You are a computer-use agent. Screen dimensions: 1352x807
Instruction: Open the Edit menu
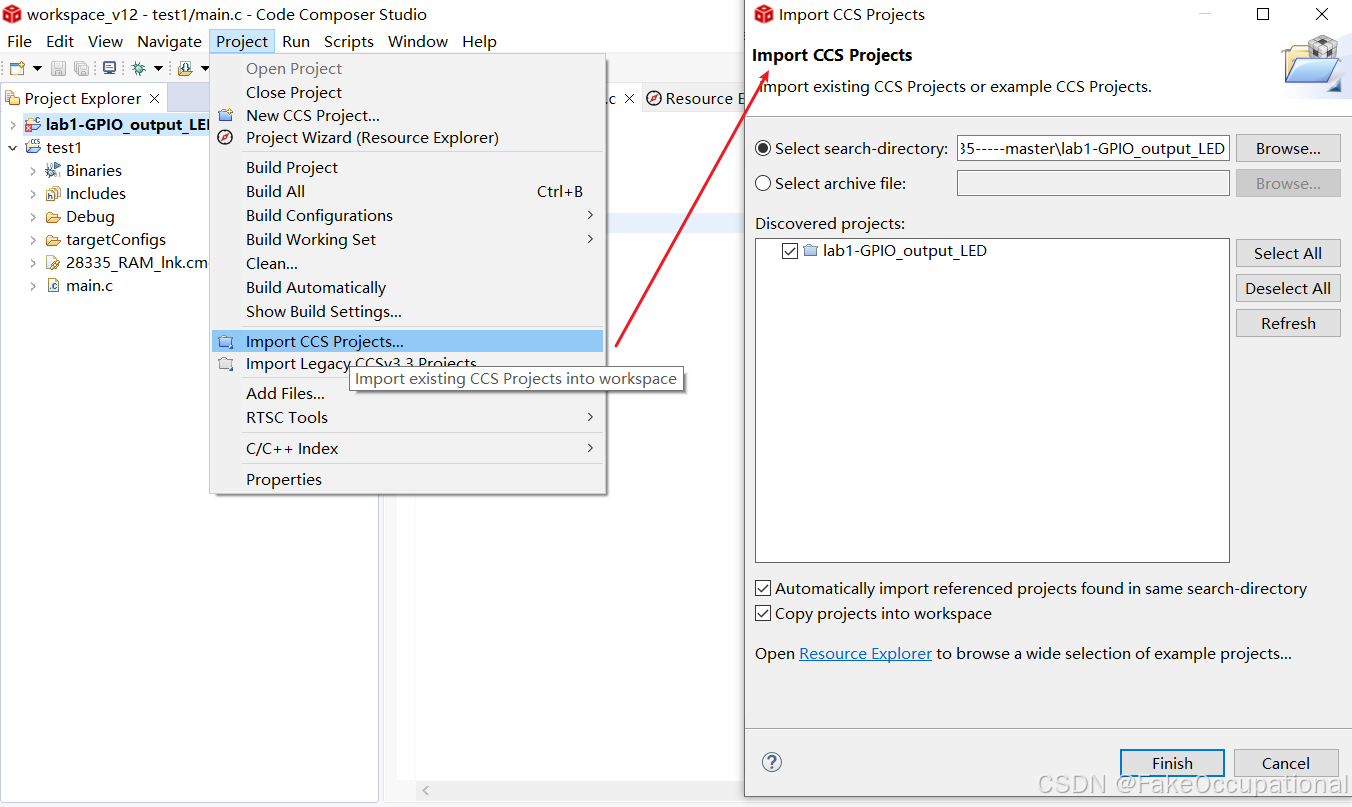pyautogui.click(x=60, y=41)
